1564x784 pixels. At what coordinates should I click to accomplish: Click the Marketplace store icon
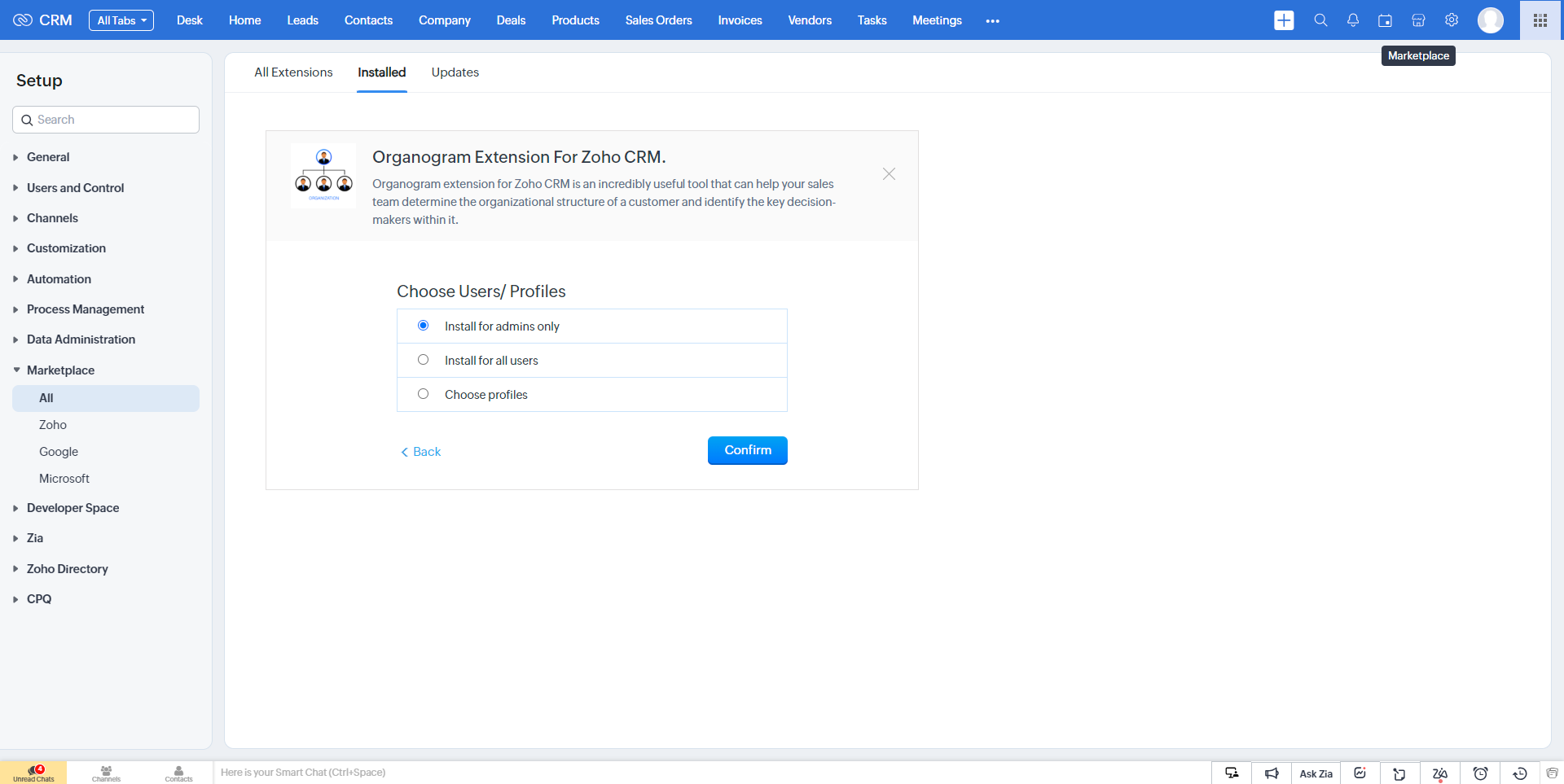coord(1418,20)
